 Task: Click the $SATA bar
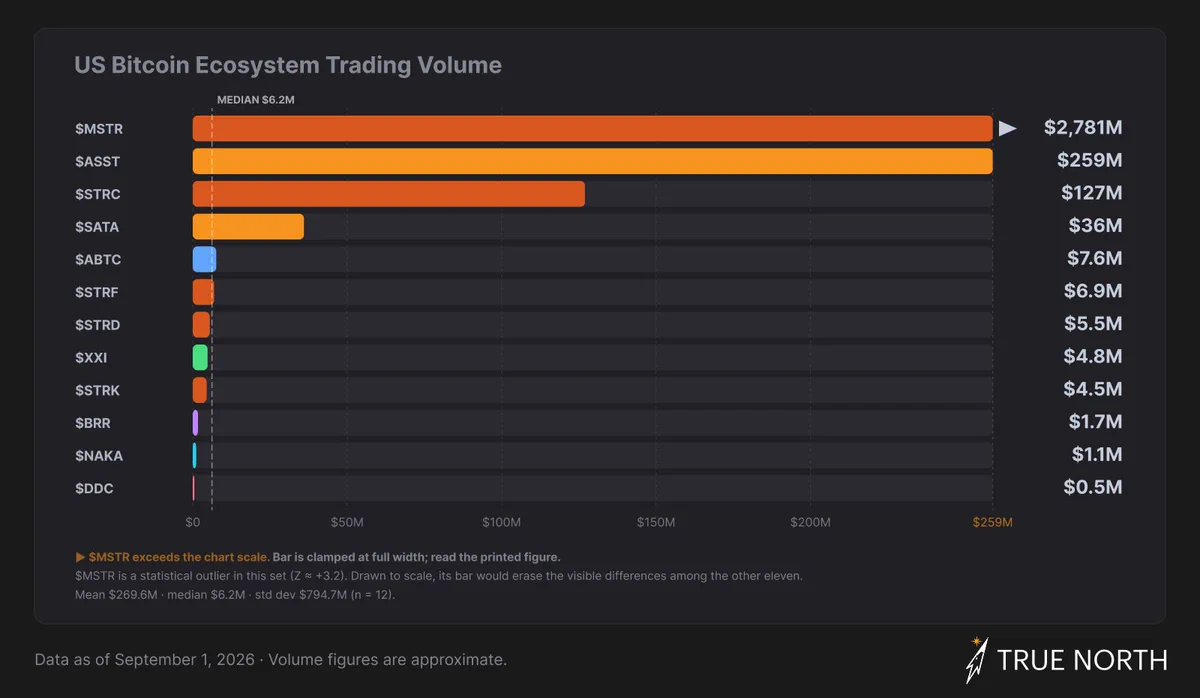[x=248, y=227]
